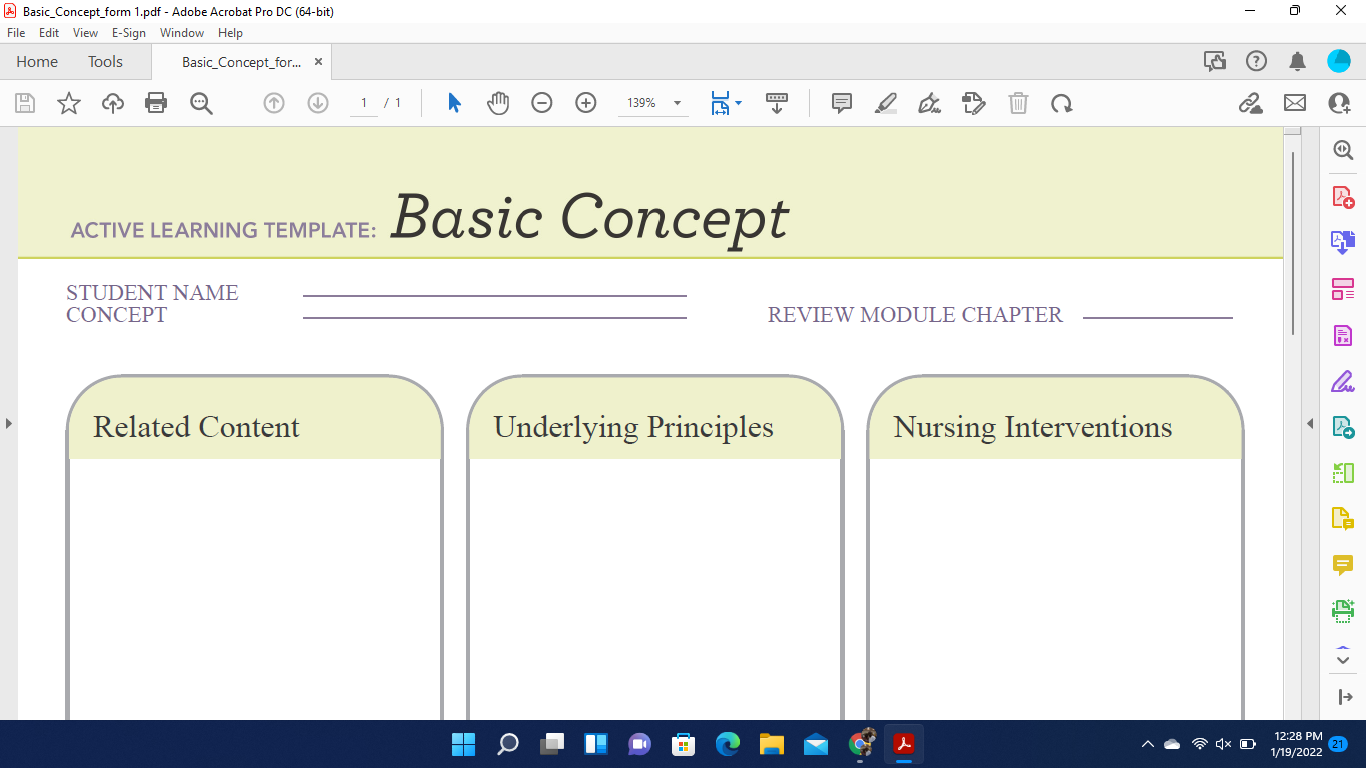Save the PDF to cloud

click(x=111, y=103)
